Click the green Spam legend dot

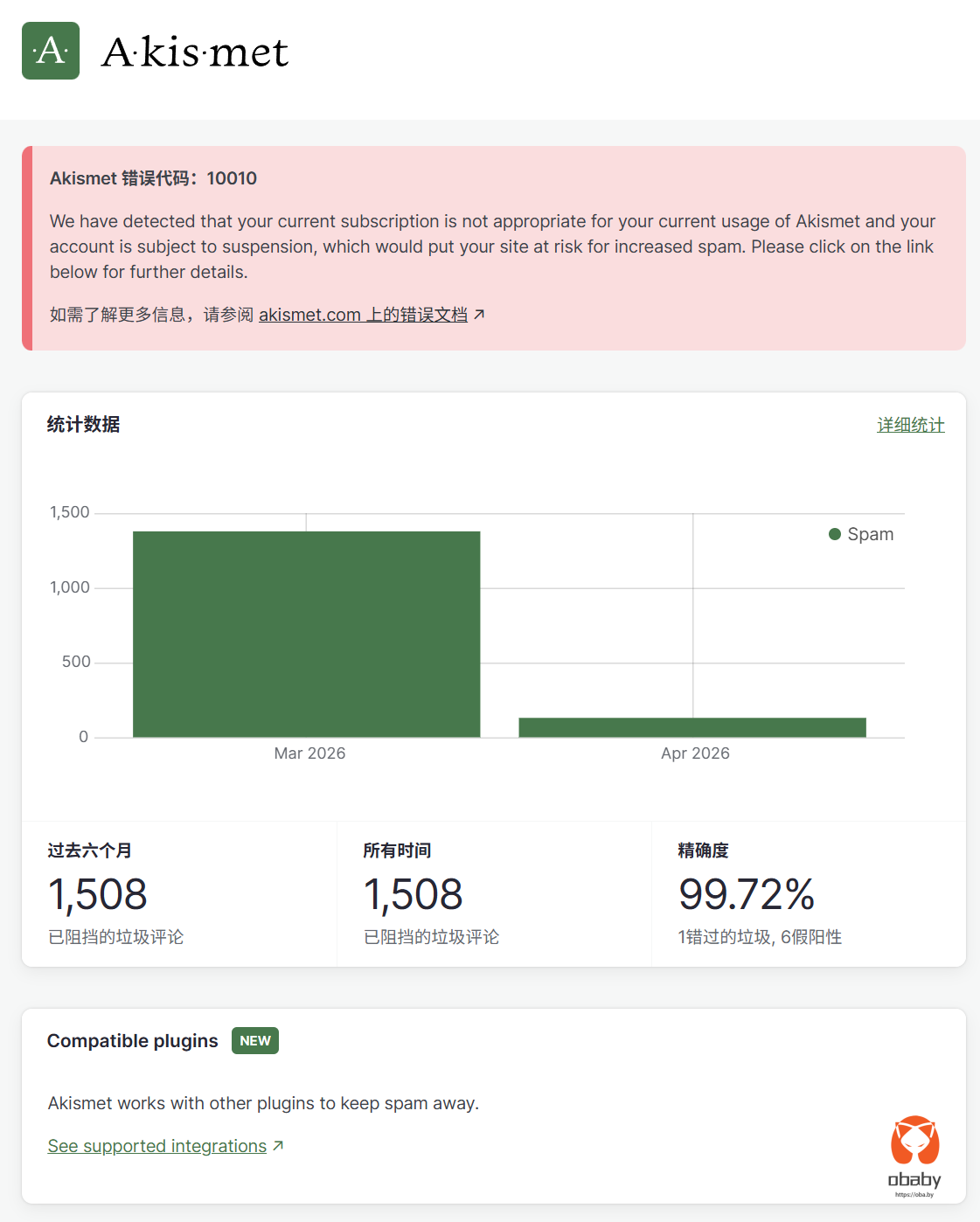pyautogui.click(x=834, y=534)
